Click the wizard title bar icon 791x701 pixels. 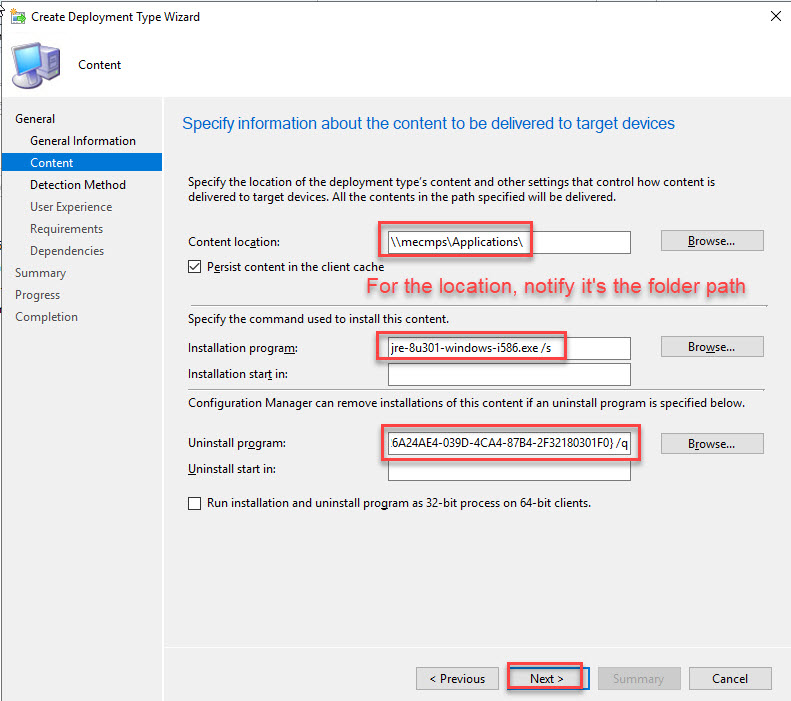(x=18, y=17)
